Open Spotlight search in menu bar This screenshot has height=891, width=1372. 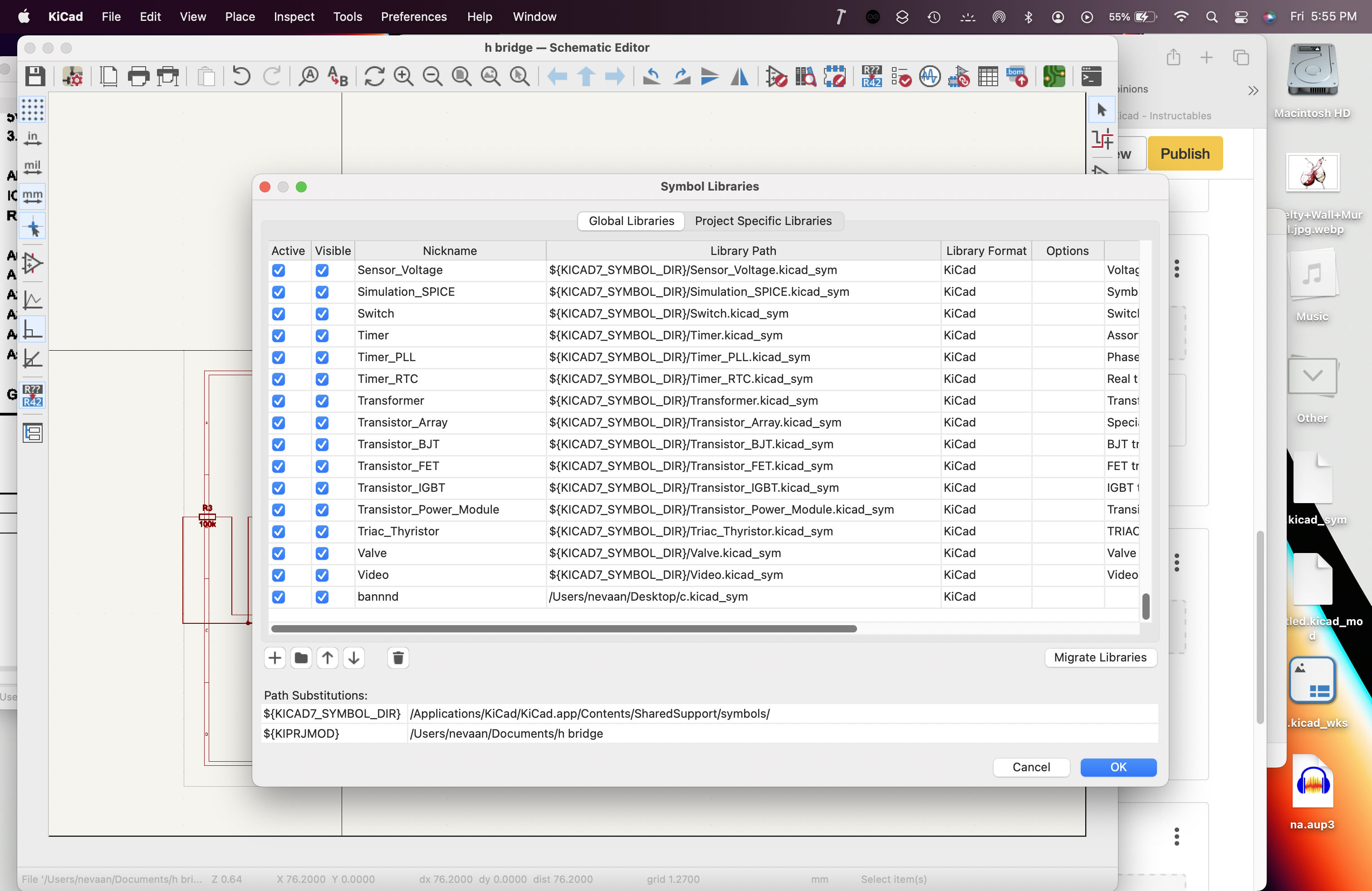[x=1211, y=17]
